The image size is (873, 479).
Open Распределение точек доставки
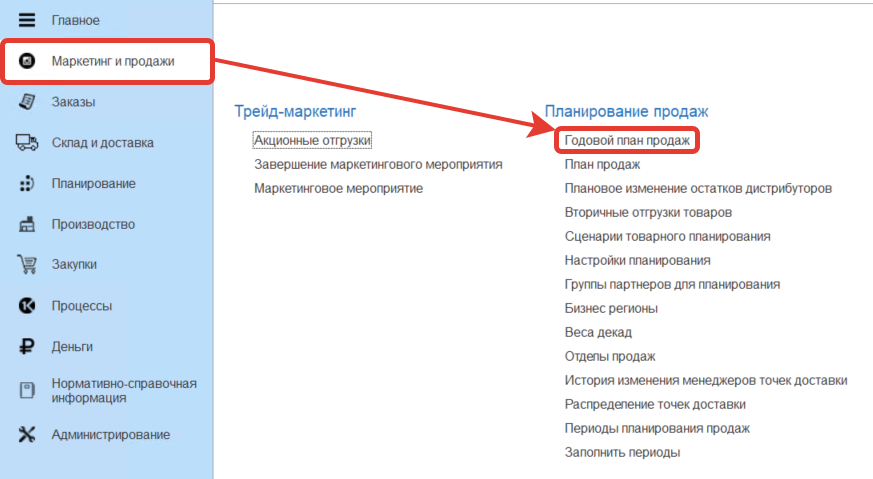coord(655,404)
